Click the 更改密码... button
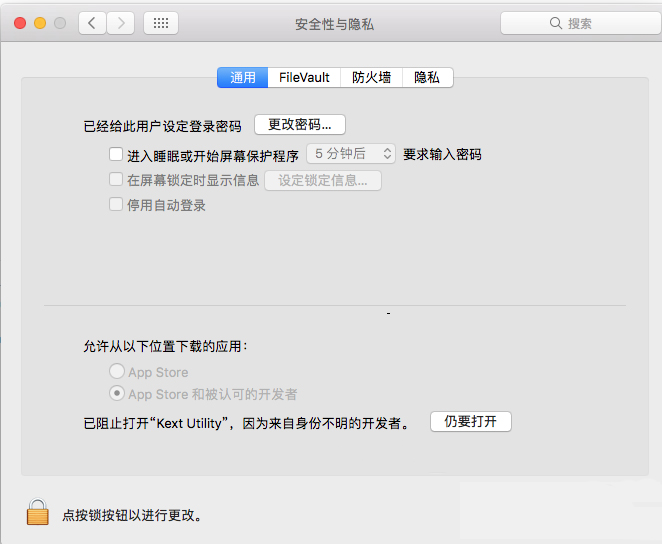662x544 pixels. tap(300, 124)
